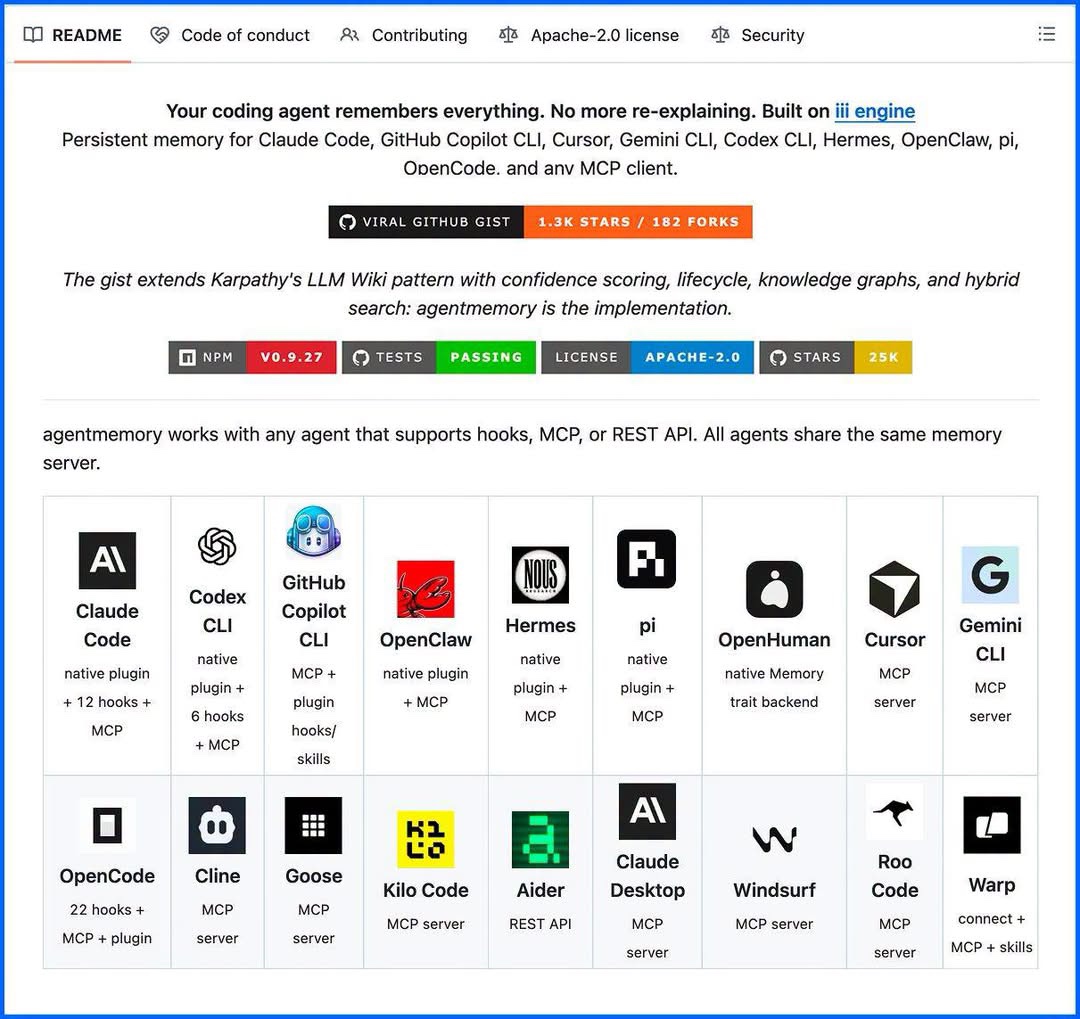
Task: Click the OpenCode logo icon
Action: [x=107, y=825]
